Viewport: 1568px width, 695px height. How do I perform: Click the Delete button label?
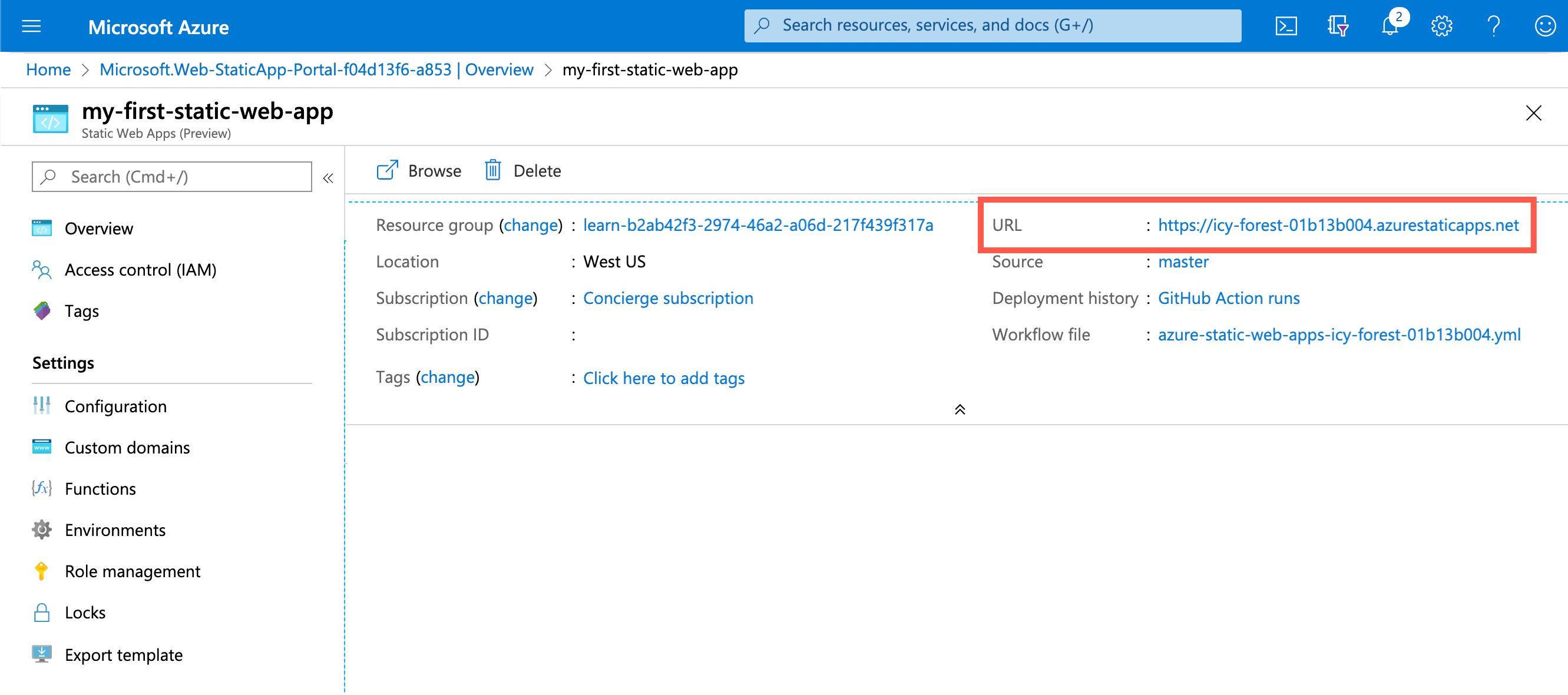click(x=537, y=171)
